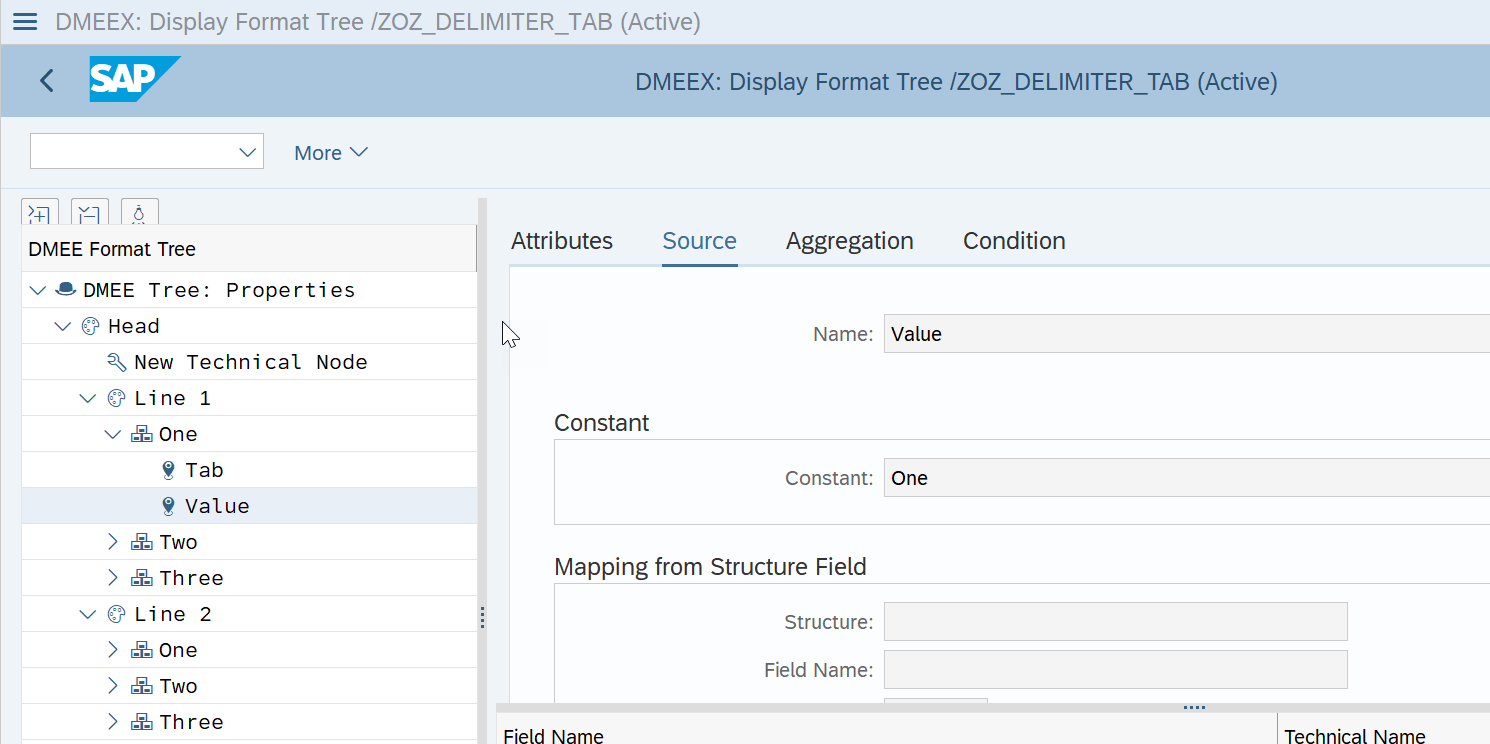1490x744 pixels.
Task: Select the palette icon beside Line 2
Action: click(116, 614)
